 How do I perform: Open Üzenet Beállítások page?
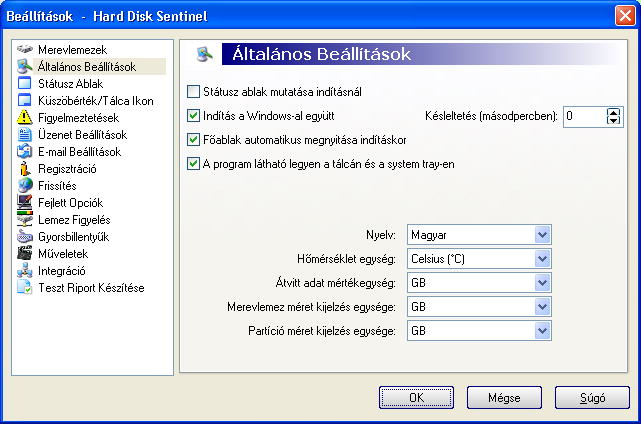point(82,135)
